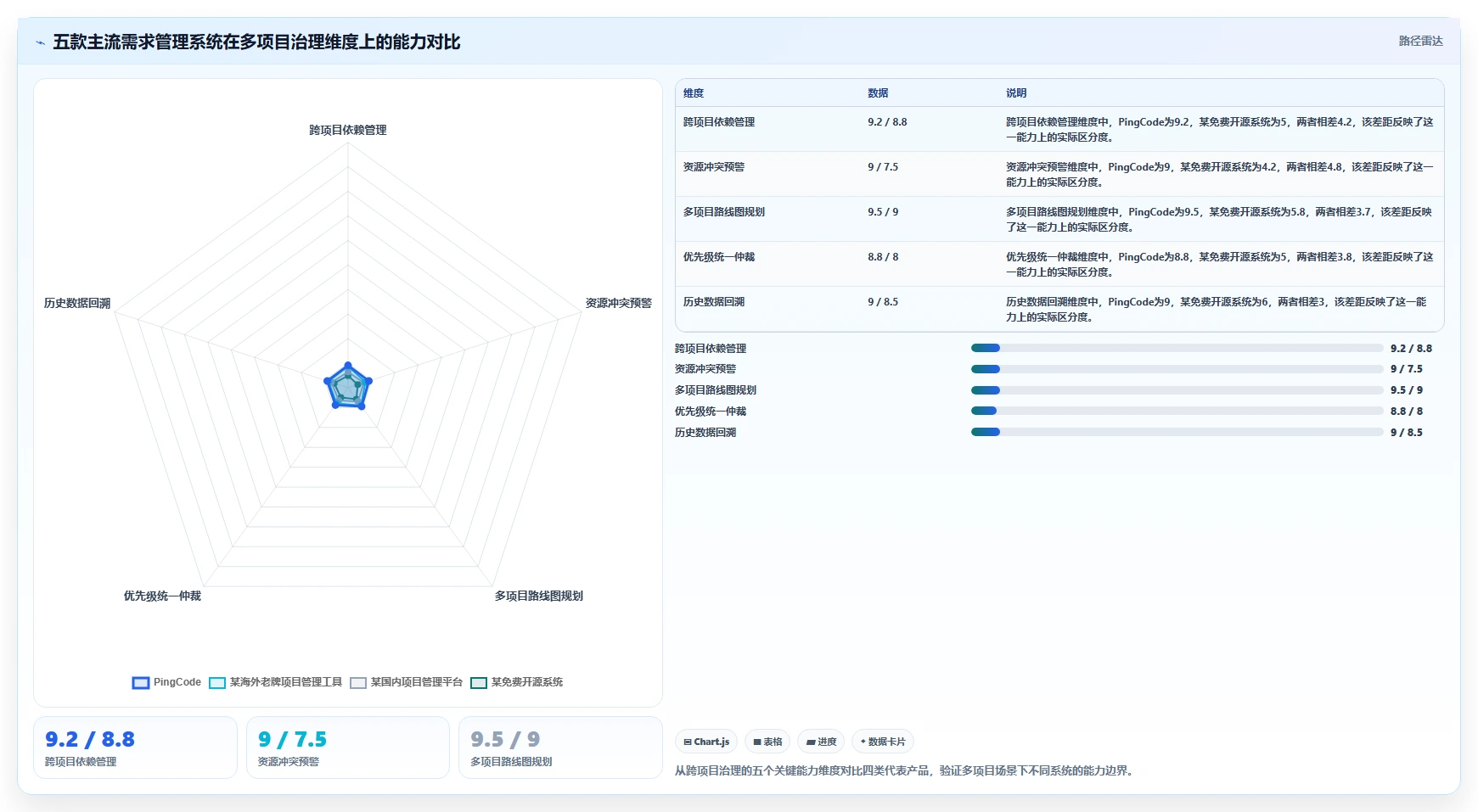Click the 表格 tag chip
This screenshot has width=1478, height=812.
[767, 742]
